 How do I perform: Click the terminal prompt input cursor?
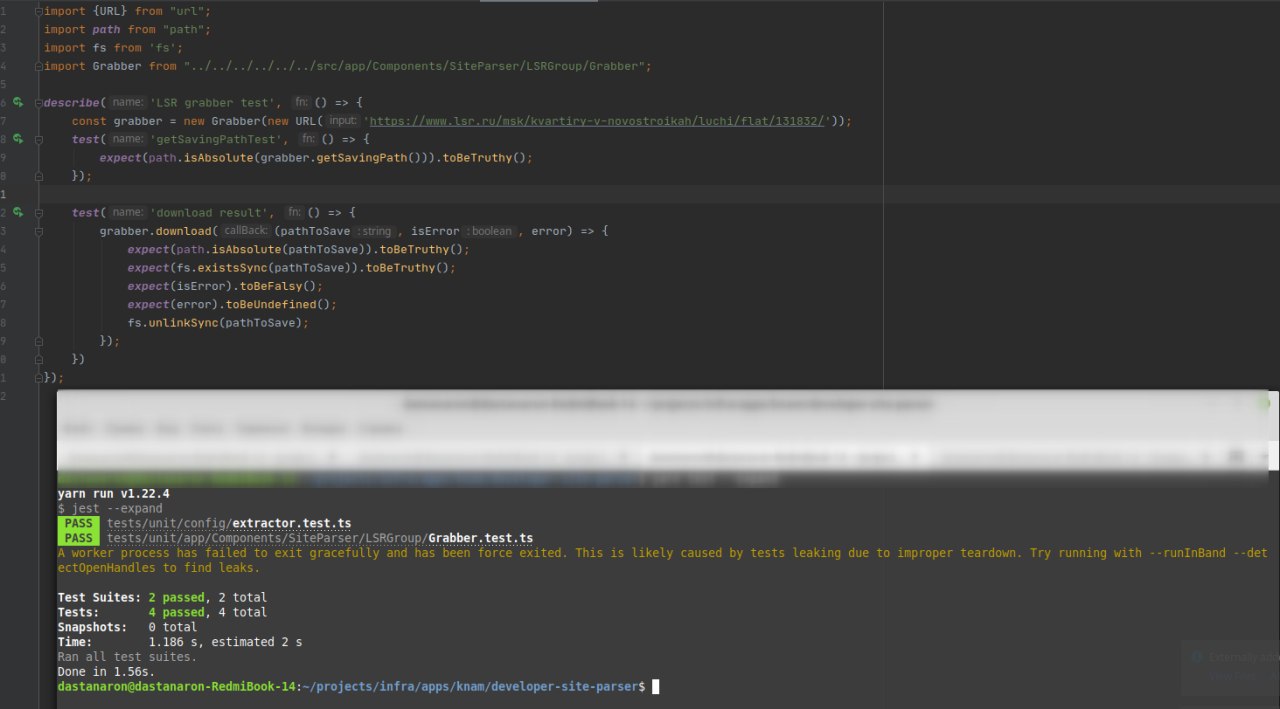656,687
